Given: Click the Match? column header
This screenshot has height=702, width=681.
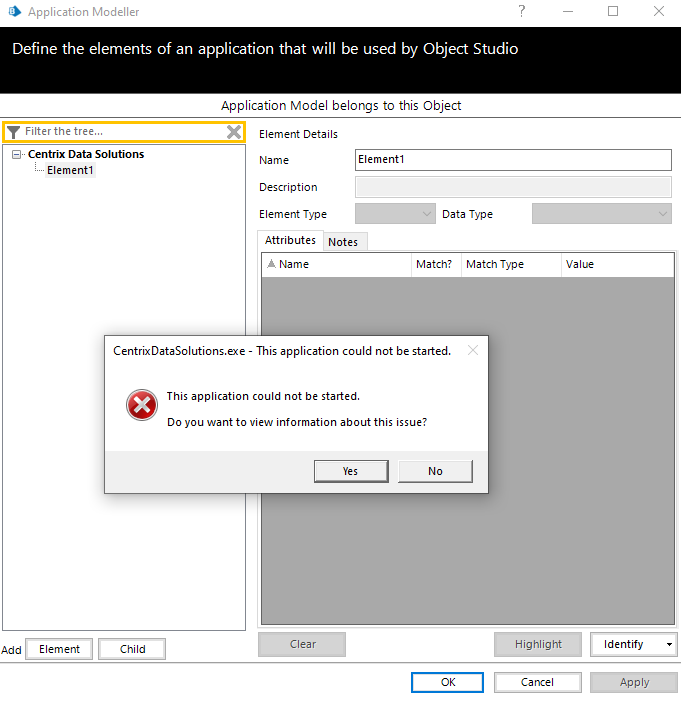Looking at the screenshot, I should tap(436, 264).
